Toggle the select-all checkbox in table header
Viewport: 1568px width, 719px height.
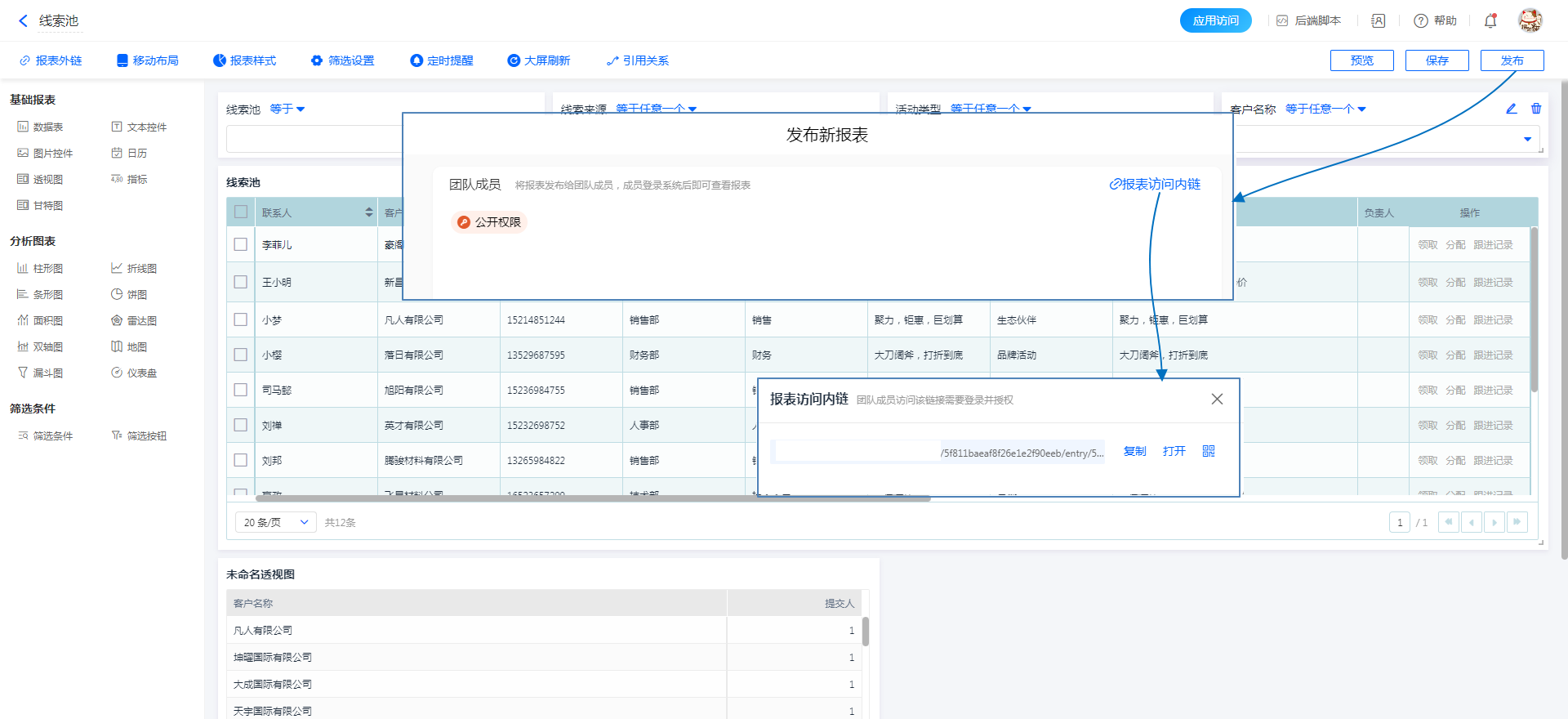[x=241, y=212]
